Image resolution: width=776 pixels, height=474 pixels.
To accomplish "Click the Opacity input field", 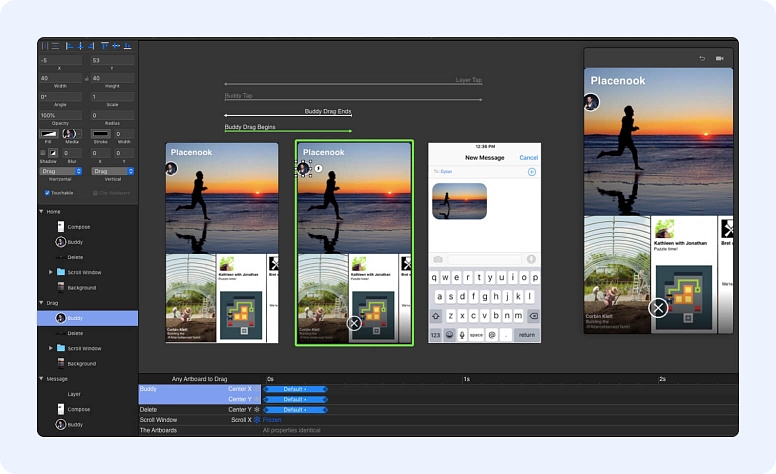I will click(61, 115).
